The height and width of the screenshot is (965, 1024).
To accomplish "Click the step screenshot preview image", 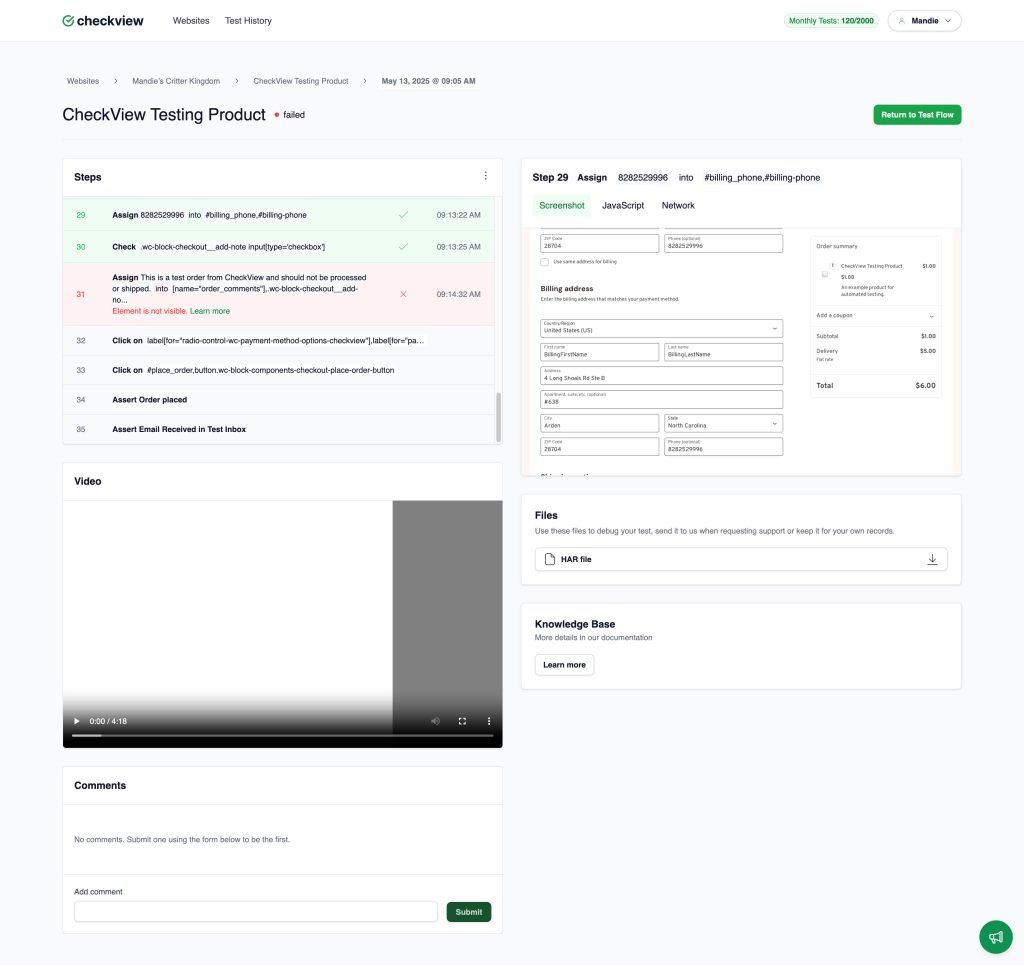I will pyautogui.click(x=741, y=351).
